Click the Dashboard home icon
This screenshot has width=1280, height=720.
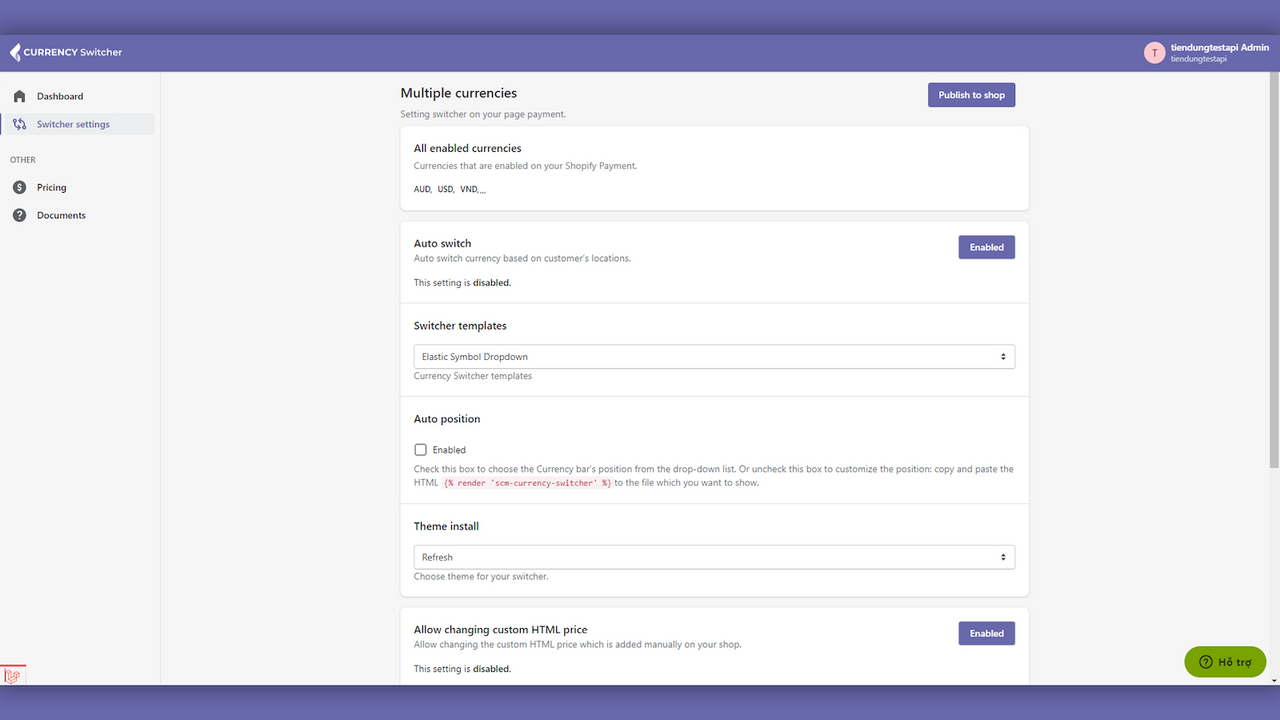point(20,96)
